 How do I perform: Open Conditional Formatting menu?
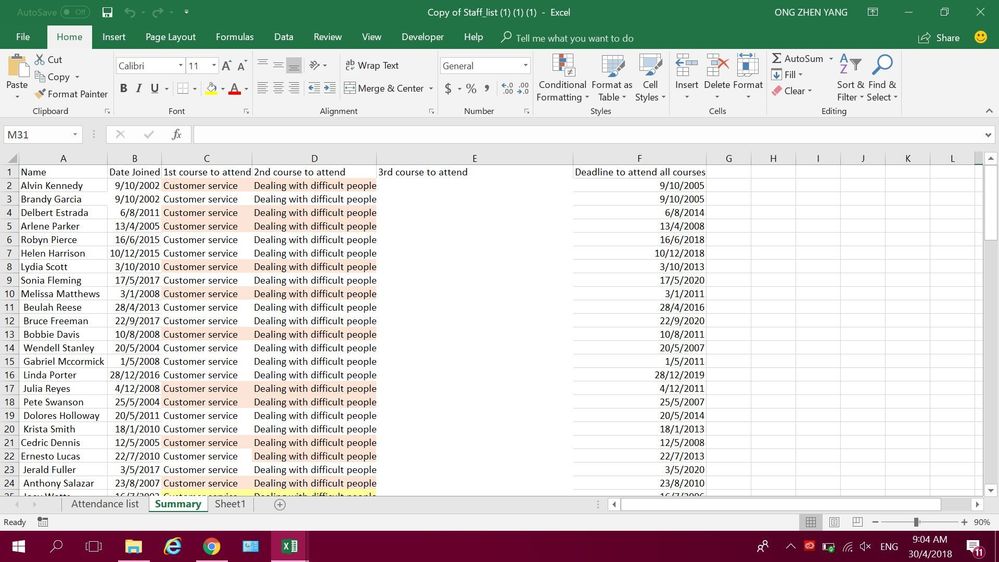tap(561, 78)
